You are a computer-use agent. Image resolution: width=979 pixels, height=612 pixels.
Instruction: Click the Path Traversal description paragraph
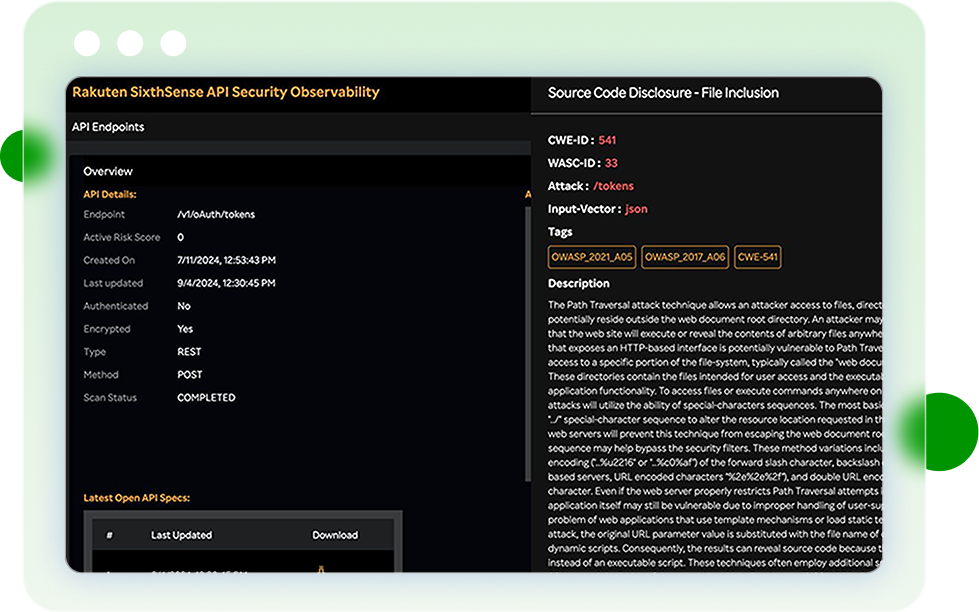(715, 434)
